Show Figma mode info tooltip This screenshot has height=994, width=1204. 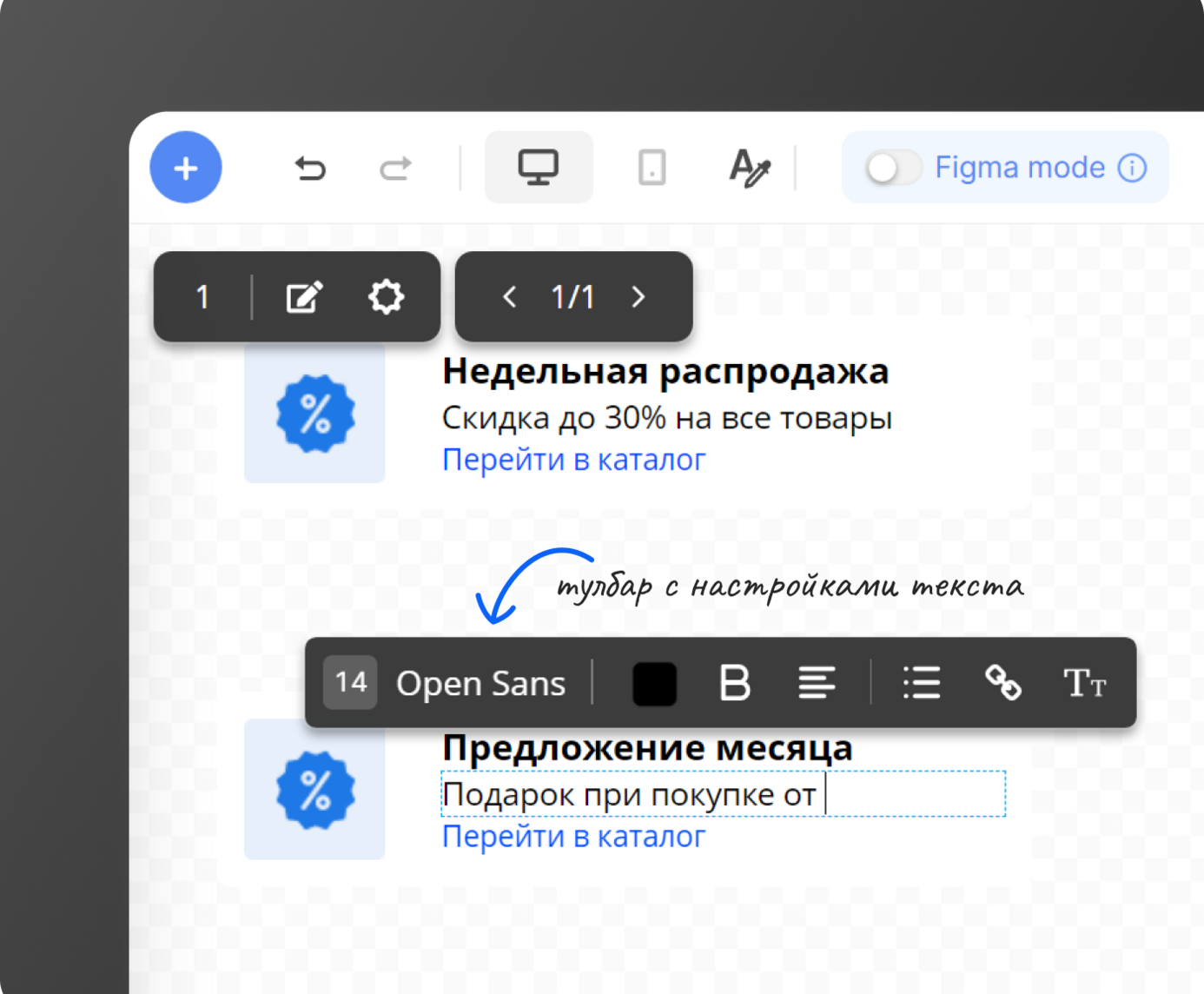click(x=1132, y=168)
